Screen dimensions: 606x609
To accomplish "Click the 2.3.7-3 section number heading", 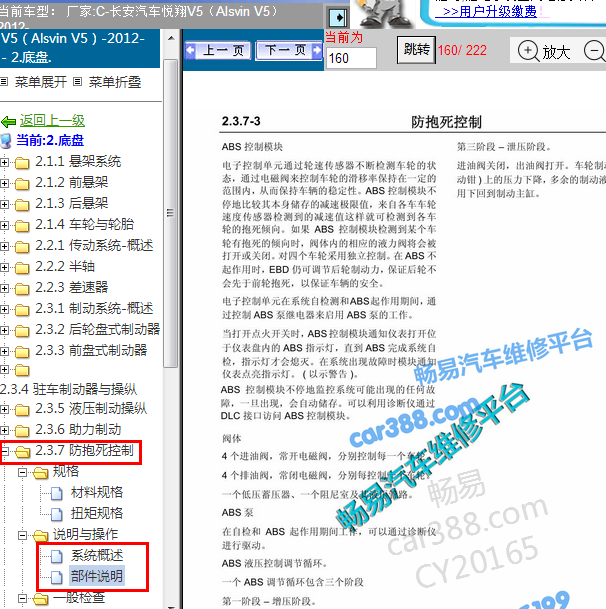I will (241, 121).
